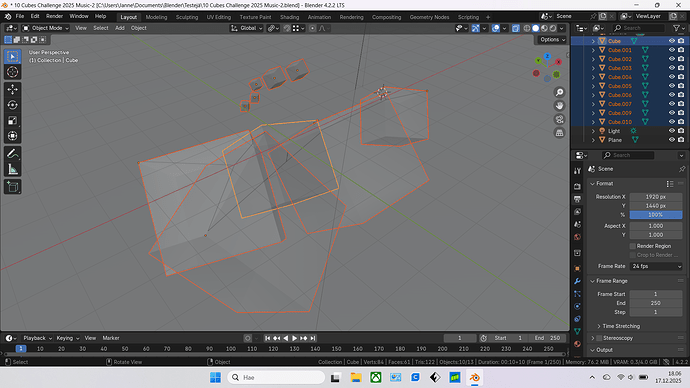Open File Explorer from the taskbar
690x388 pixels.
click(x=356, y=377)
